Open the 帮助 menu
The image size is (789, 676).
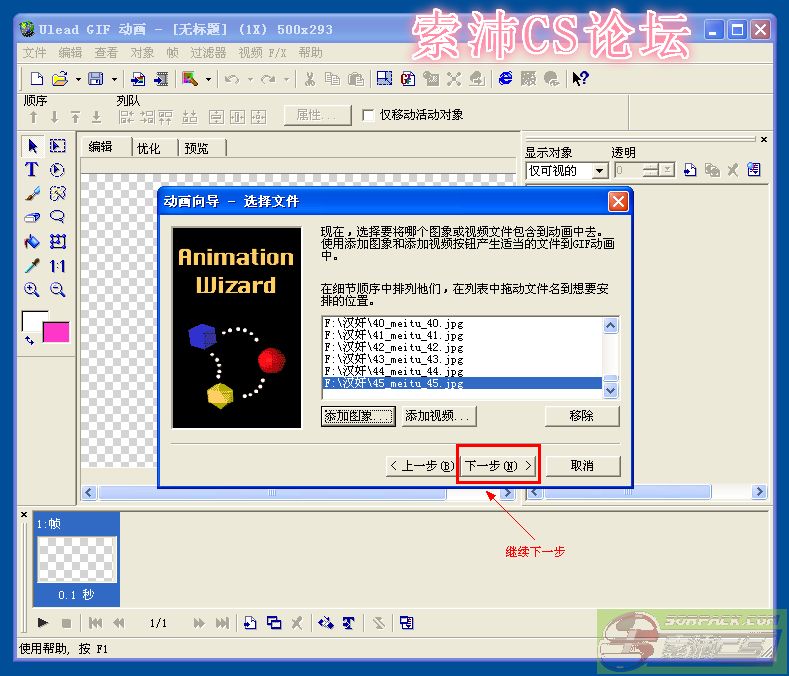coord(310,53)
